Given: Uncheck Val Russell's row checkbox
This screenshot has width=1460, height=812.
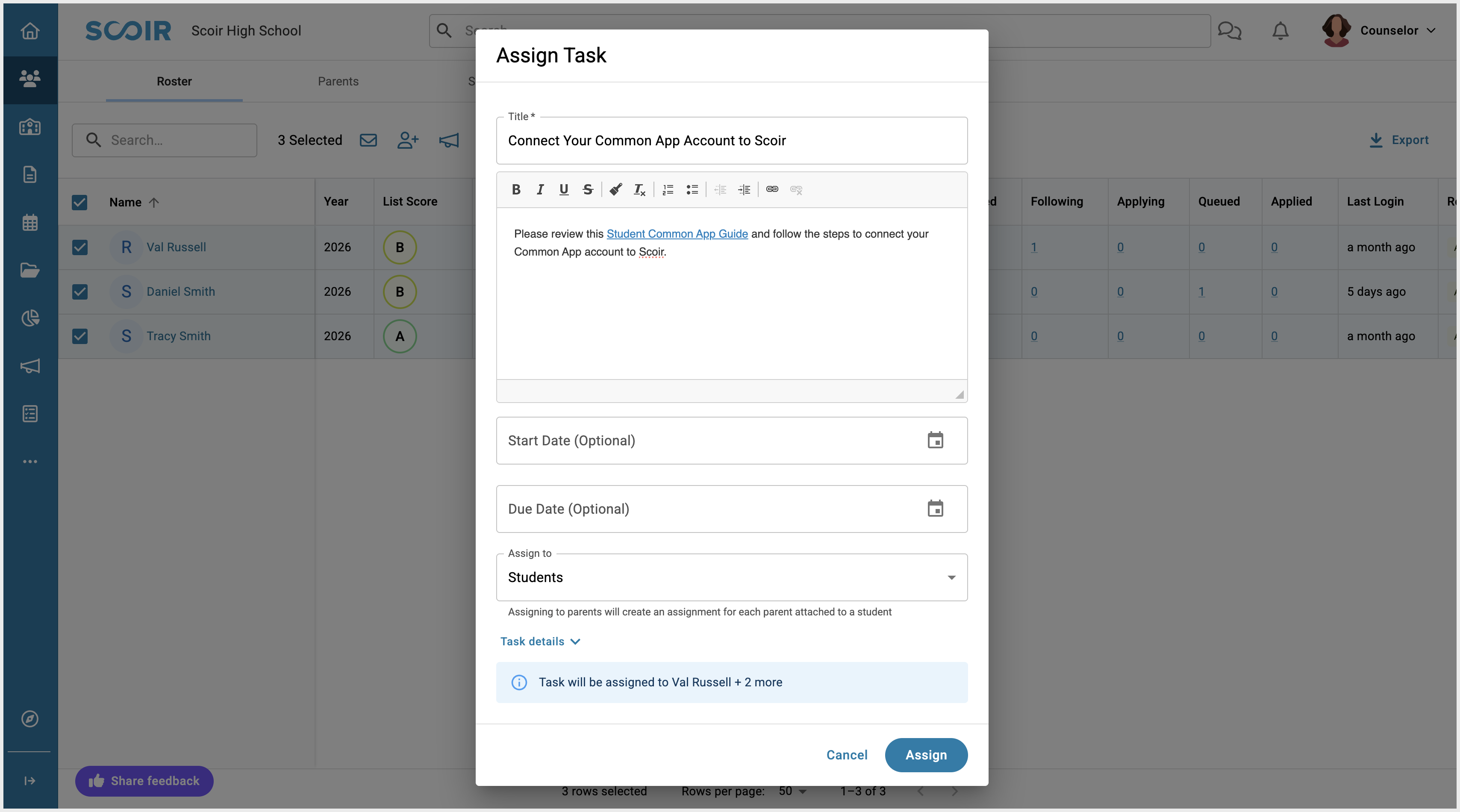Looking at the screenshot, I should click(x=79, y=247).
